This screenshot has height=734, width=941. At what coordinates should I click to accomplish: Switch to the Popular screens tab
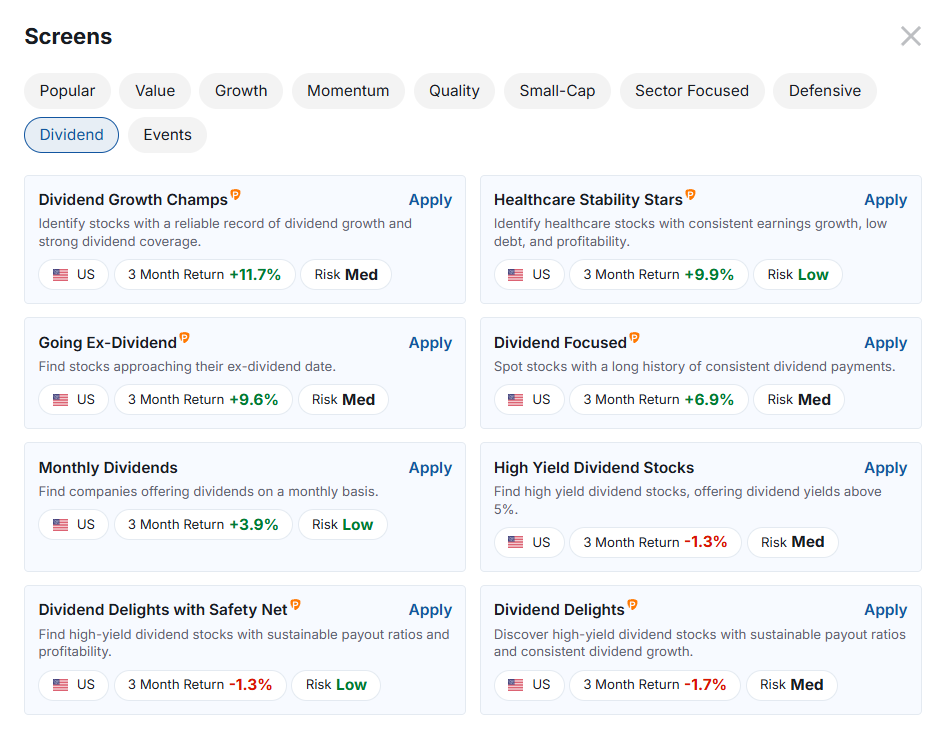click(x=67, y=90)
